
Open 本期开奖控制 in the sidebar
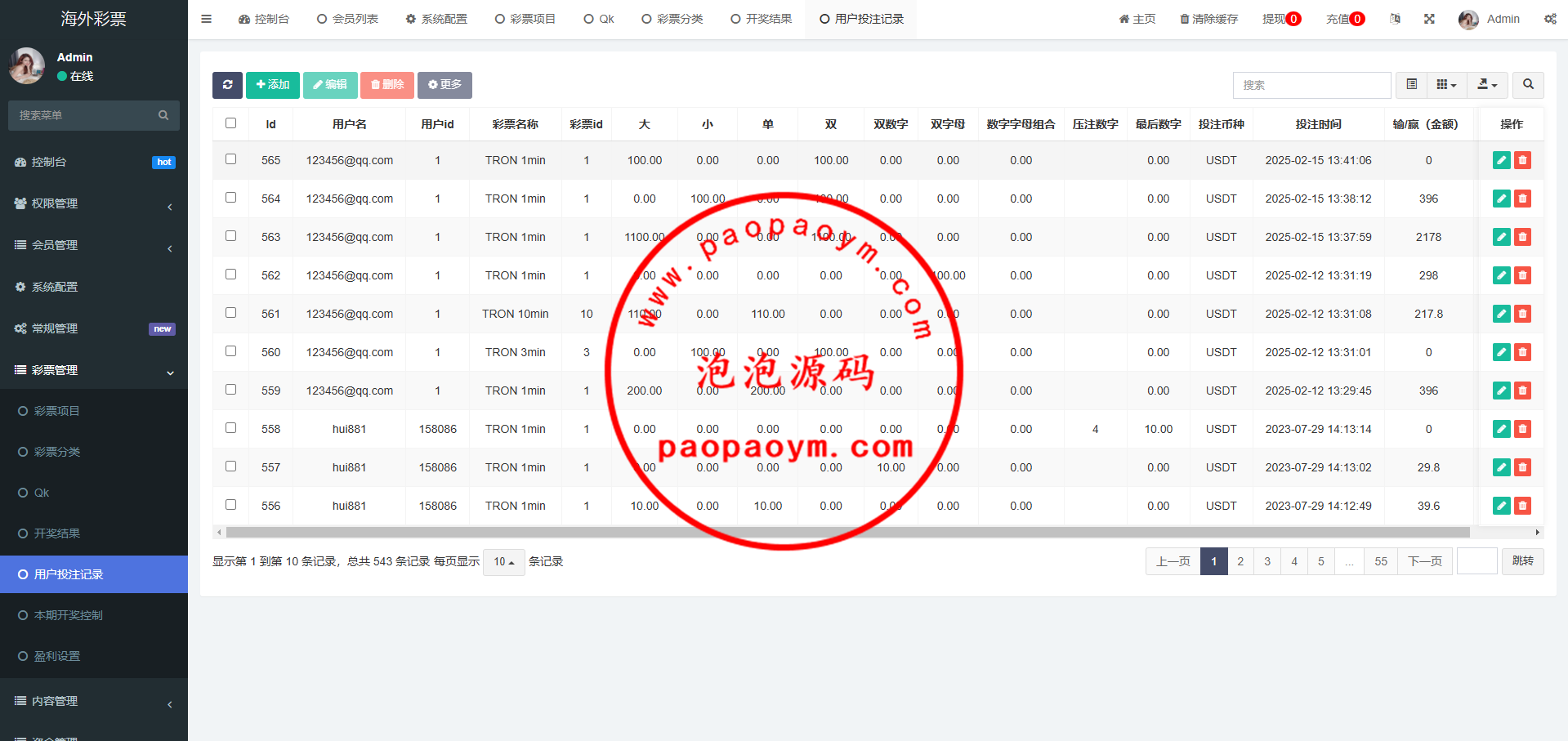(x=94, y=615)
